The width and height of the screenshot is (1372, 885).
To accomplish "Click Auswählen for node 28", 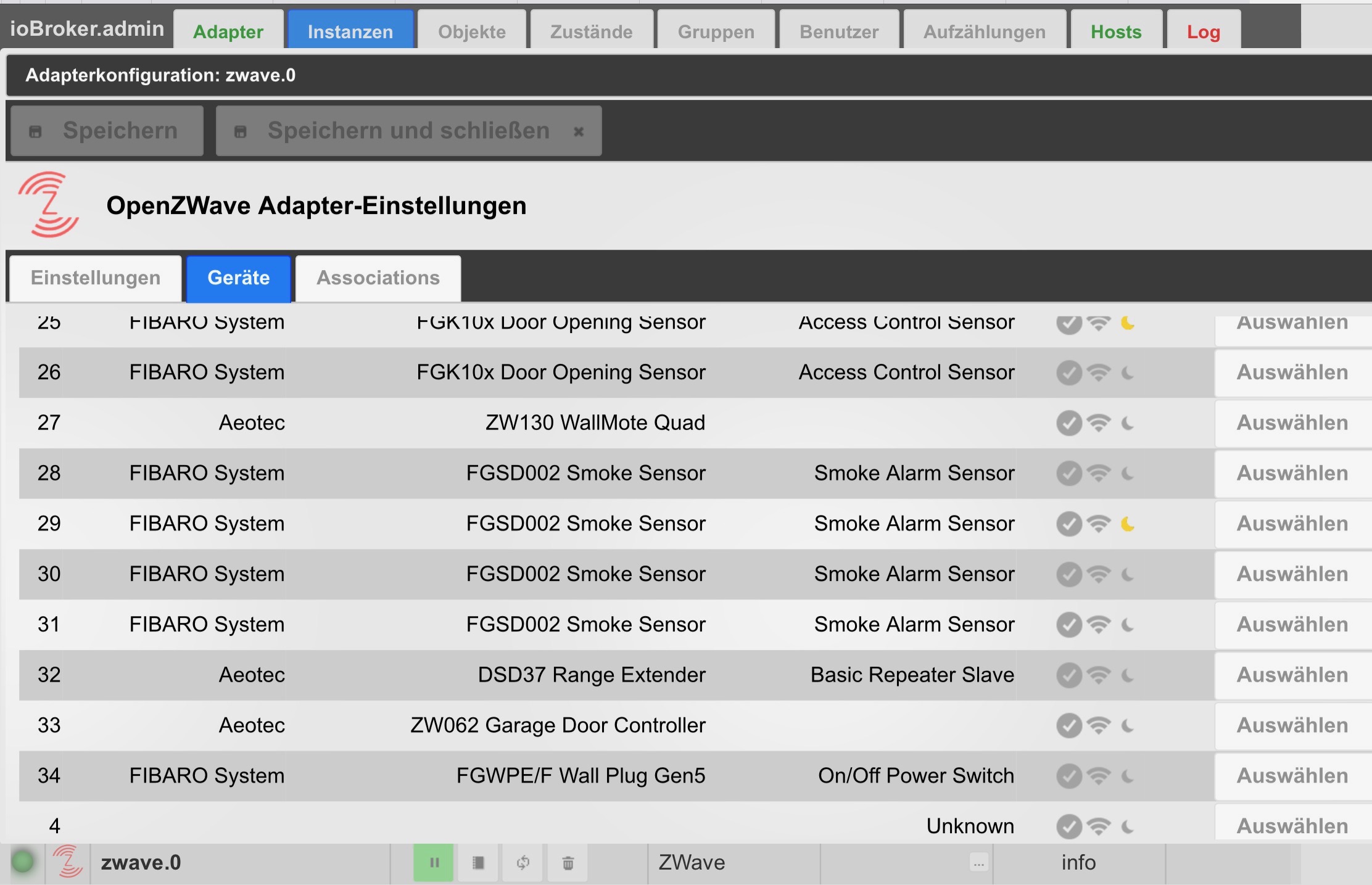I will 1293,474.
